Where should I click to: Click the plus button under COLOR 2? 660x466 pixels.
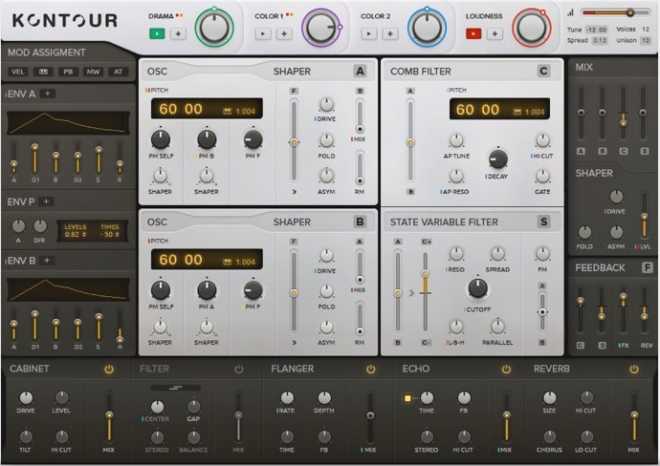(390, 33)
